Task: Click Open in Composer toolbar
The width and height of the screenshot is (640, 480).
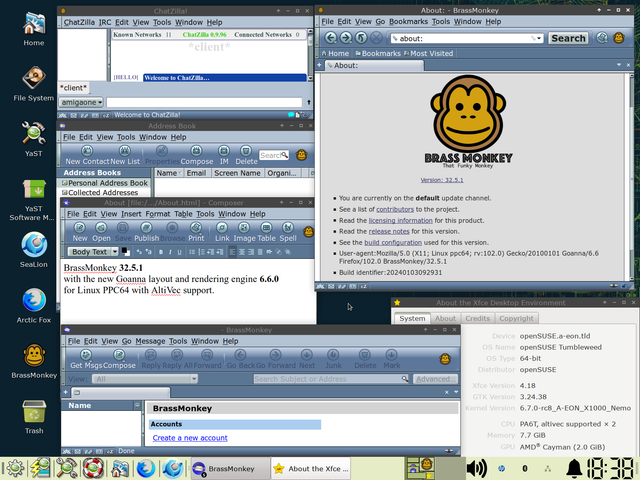Action: click(x=101, y=232)
